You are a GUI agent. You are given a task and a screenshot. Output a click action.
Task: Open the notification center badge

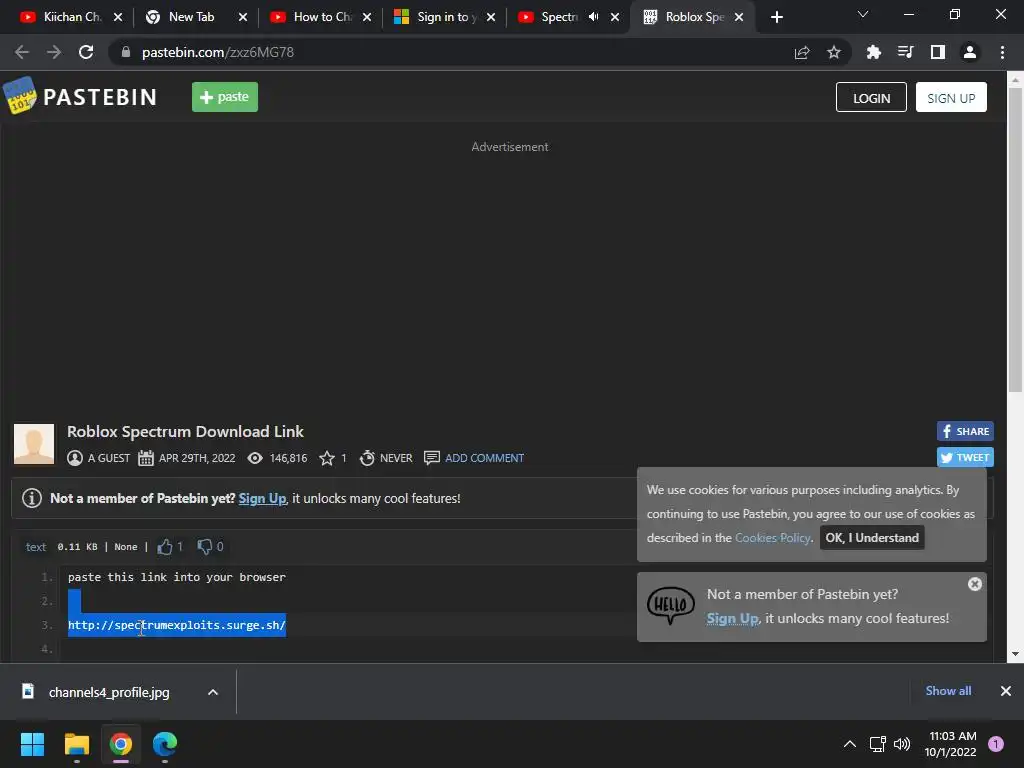(x=996, y=743)
